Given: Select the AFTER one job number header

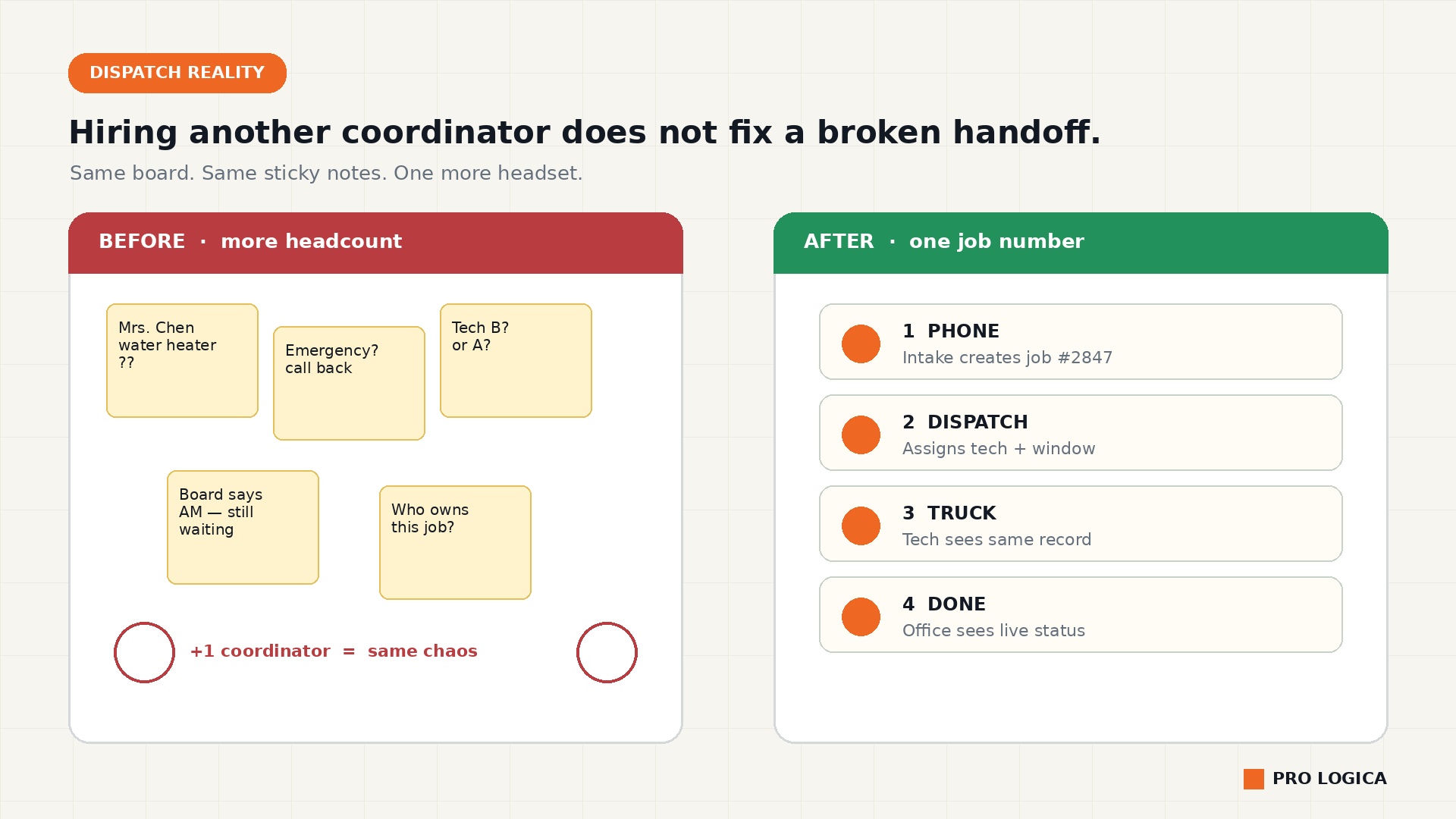Looking at the screenshot, I should click(1081, 243).
